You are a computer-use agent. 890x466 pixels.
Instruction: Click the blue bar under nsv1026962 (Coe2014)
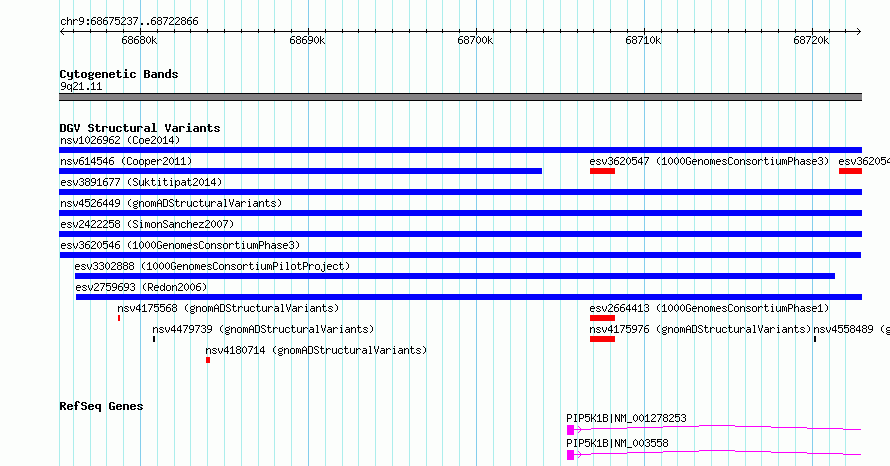460,150
